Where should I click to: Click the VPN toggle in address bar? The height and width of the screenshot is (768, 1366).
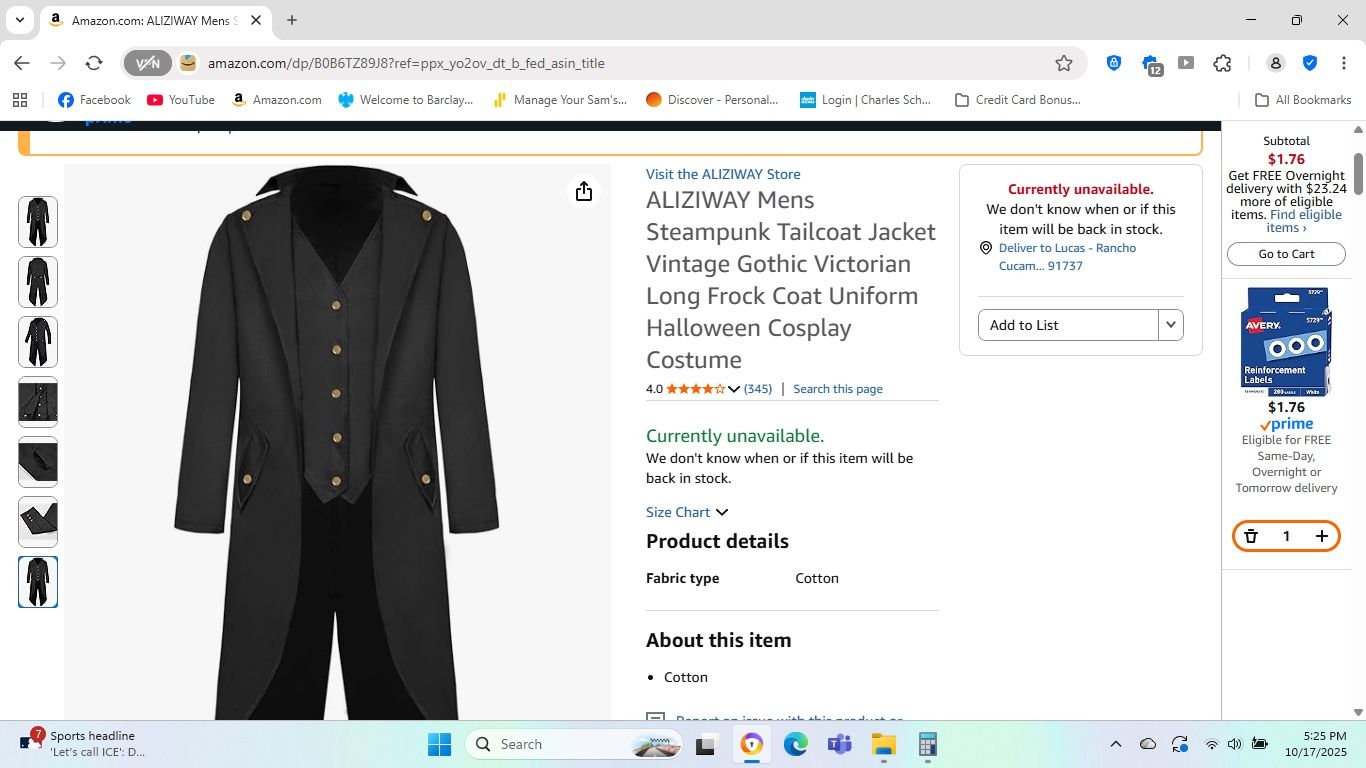[x=148, y=63]
